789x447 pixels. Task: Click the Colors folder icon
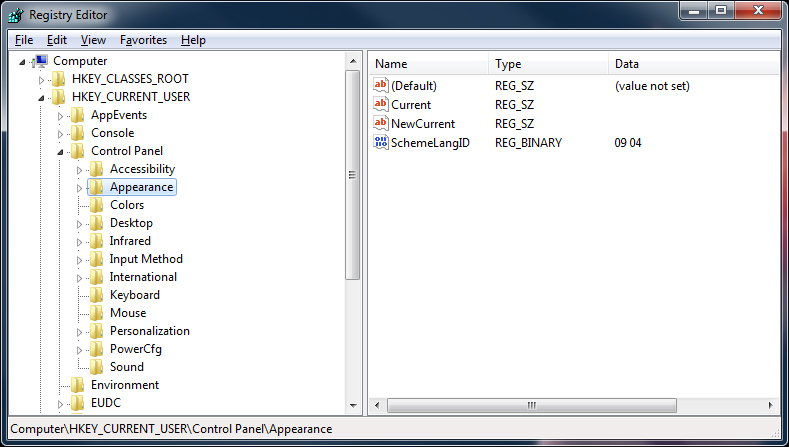click(x=97, y=205)
